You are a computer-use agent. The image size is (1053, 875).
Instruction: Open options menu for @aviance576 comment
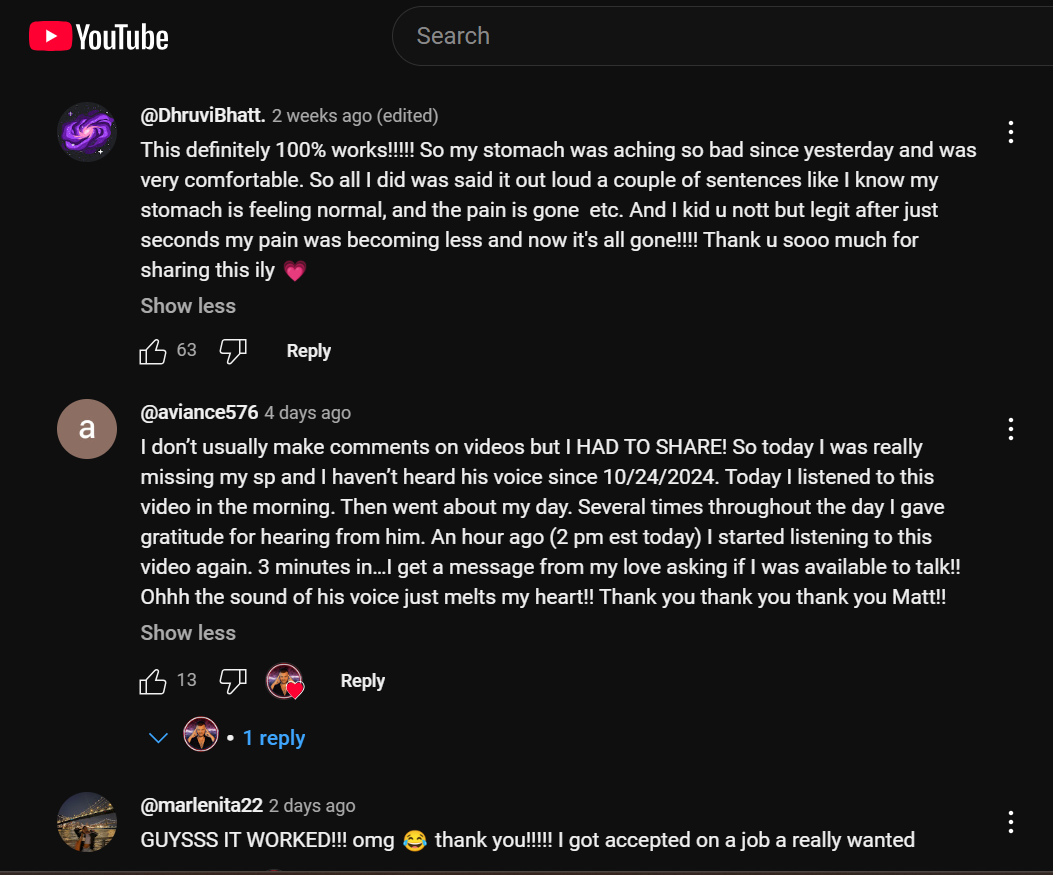(x=1011, y=429)
